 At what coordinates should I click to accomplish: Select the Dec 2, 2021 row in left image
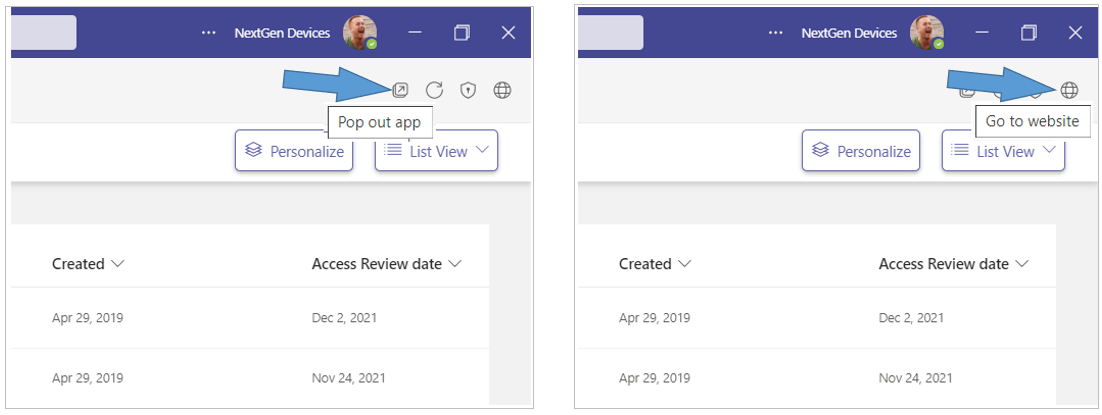coord(344,318)
